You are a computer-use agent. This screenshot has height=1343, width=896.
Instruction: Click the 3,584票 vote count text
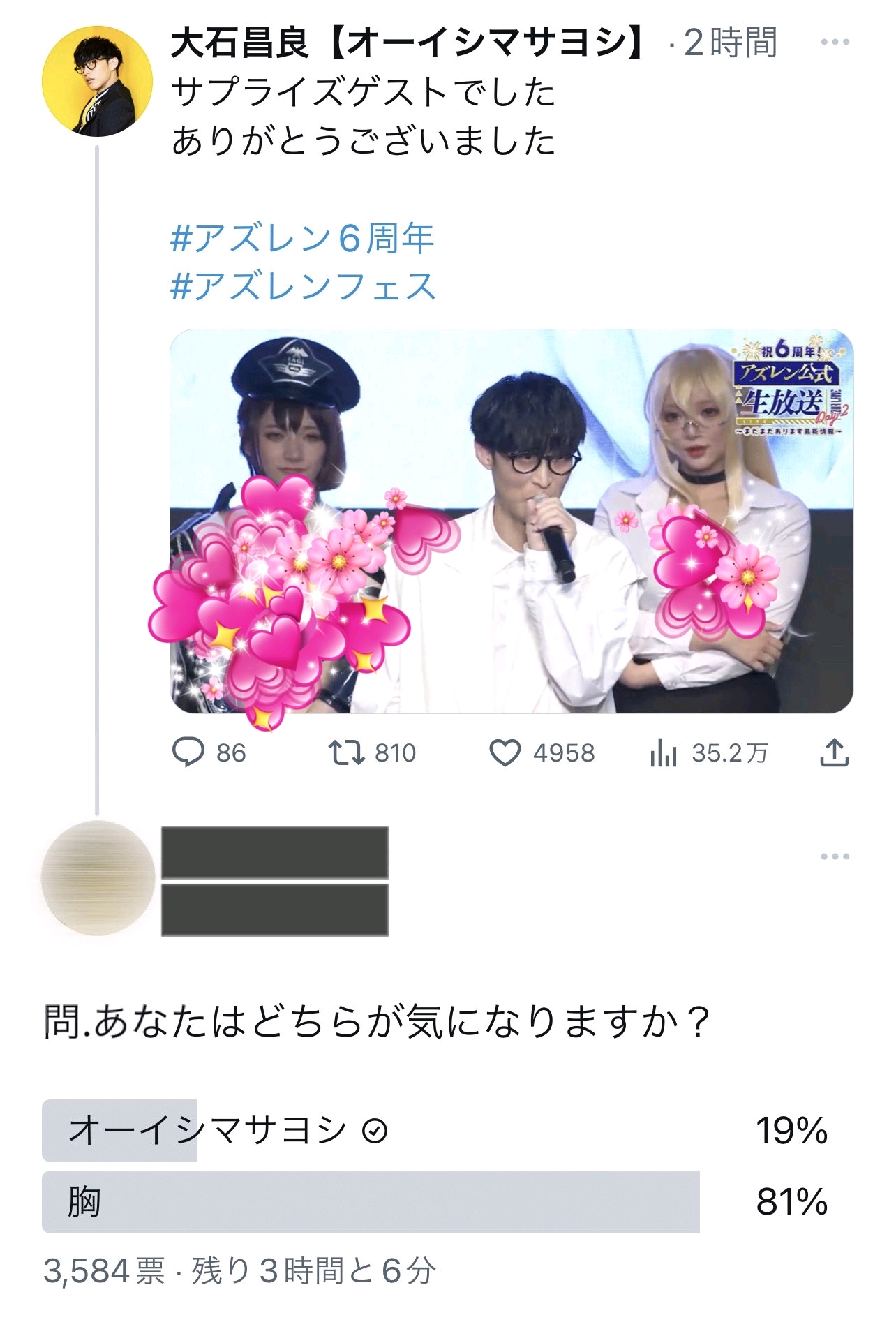(105, 1271)
